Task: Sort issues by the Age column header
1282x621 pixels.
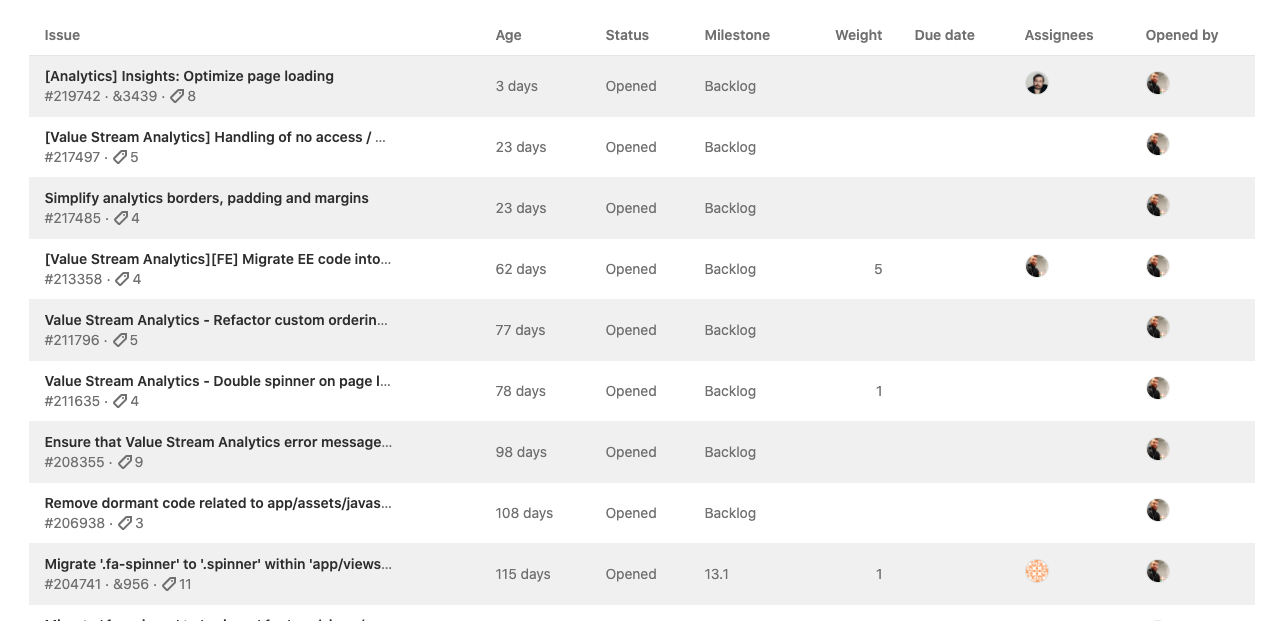Action: pyautogui.click(x=508, y=35)
